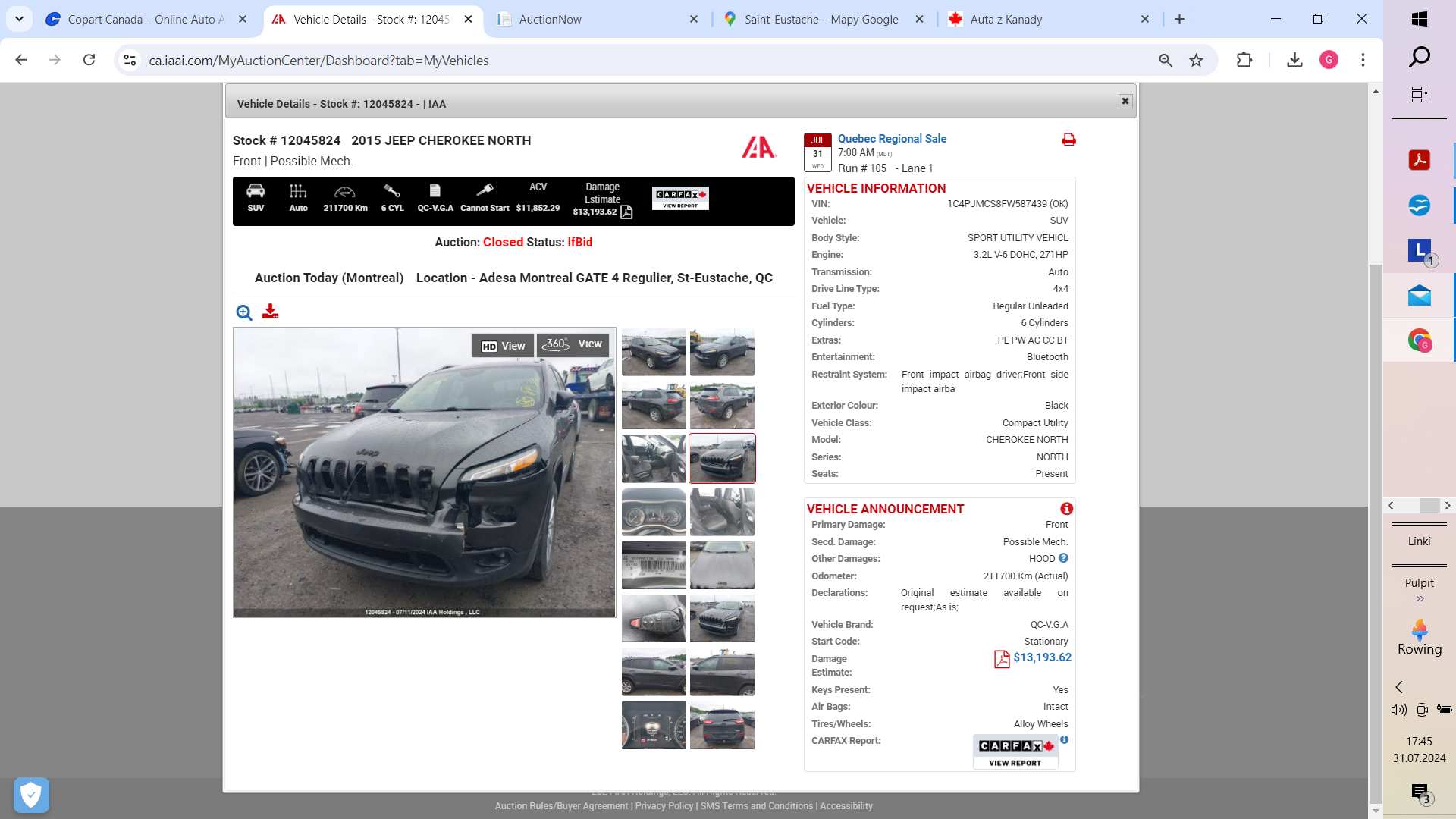Screen dimensions: 1456x819
Task: Open the damage estimate PDF icon in header bar
Action: (x=626, y=212)
